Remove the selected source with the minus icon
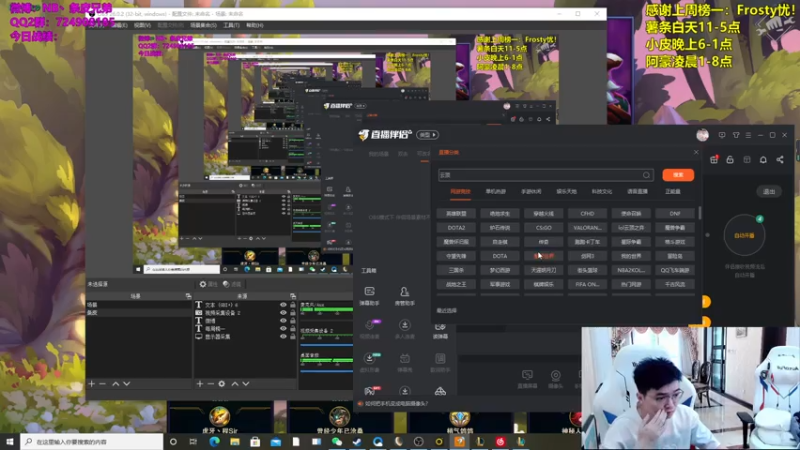This screenshot has height=450, width=800. [x=211, y=384]
